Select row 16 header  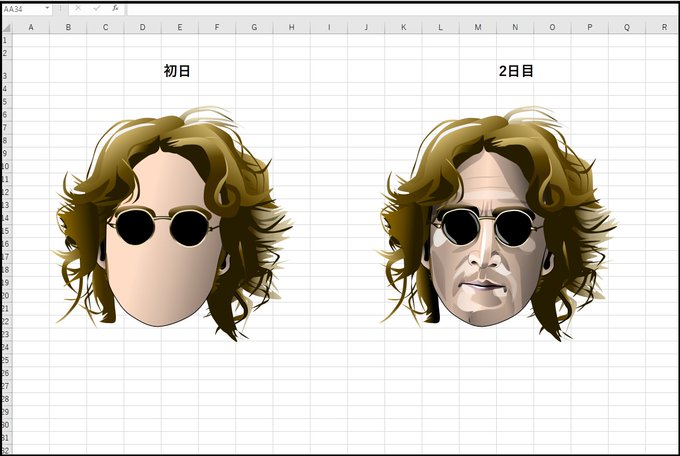coord(6,244)
